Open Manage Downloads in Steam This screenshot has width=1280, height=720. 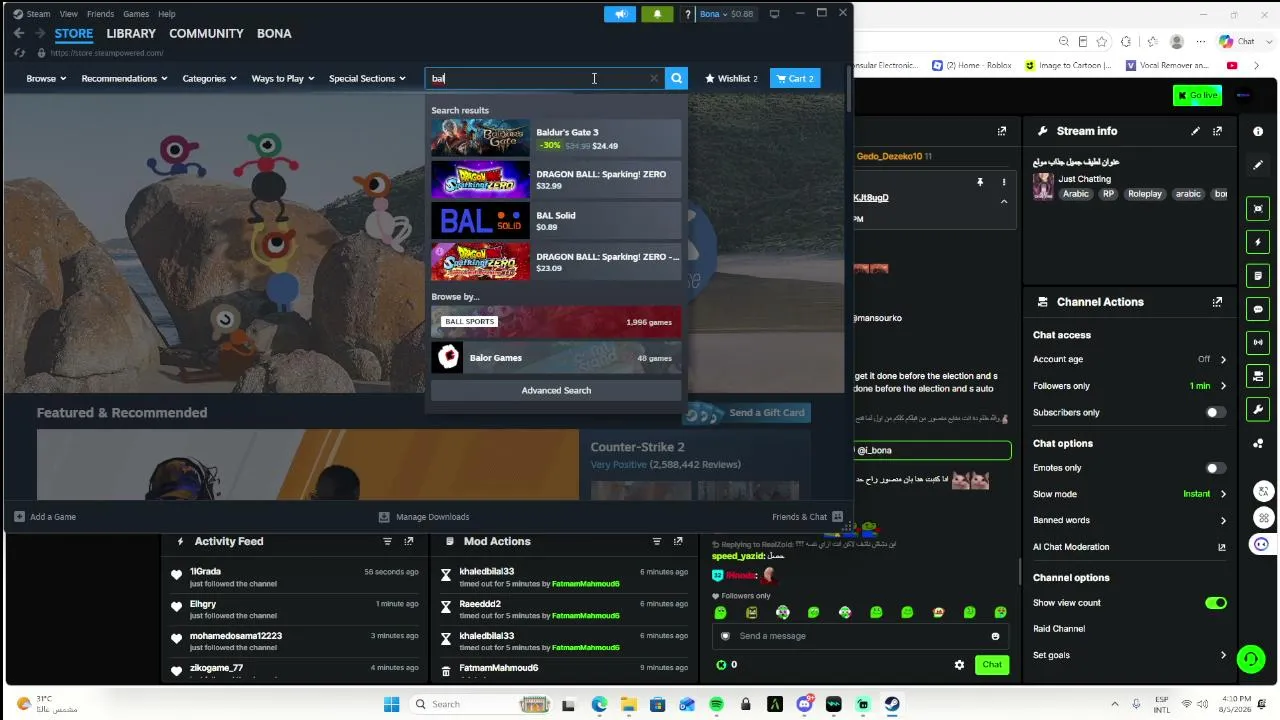[x=424, y=517]
